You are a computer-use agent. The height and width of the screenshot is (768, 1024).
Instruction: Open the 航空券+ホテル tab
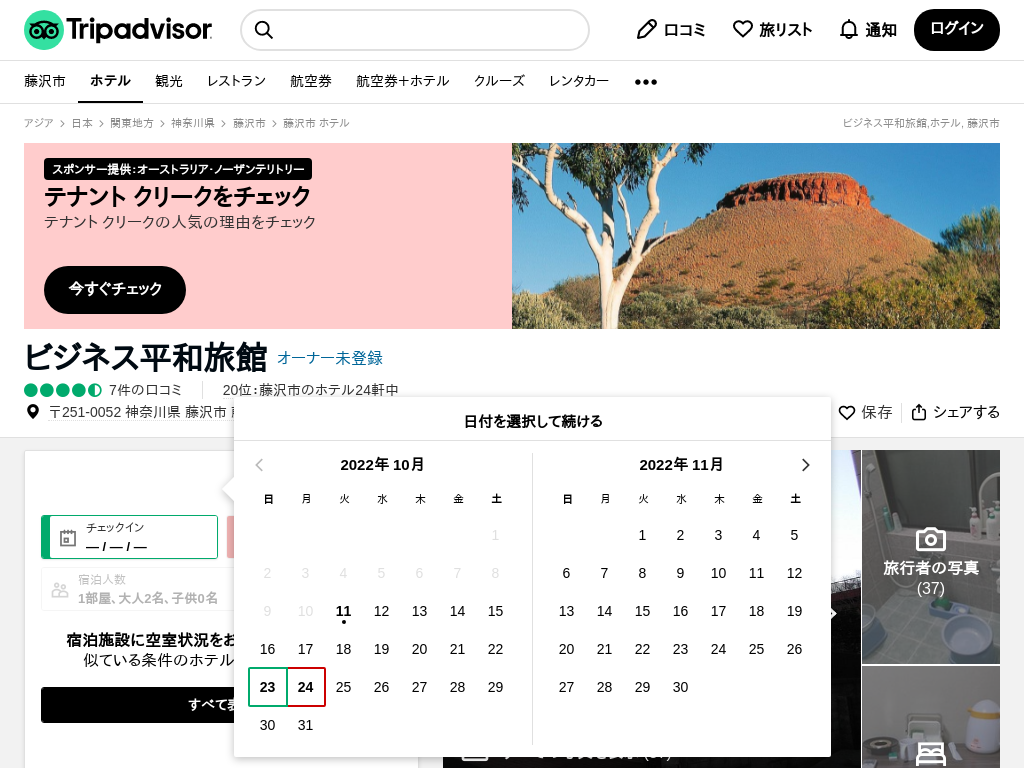point(403,81)
